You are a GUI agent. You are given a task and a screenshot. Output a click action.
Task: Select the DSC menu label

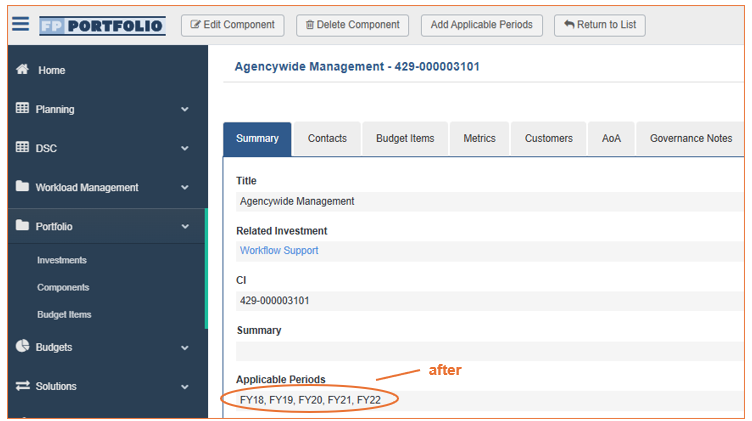(x=46, y=148)
